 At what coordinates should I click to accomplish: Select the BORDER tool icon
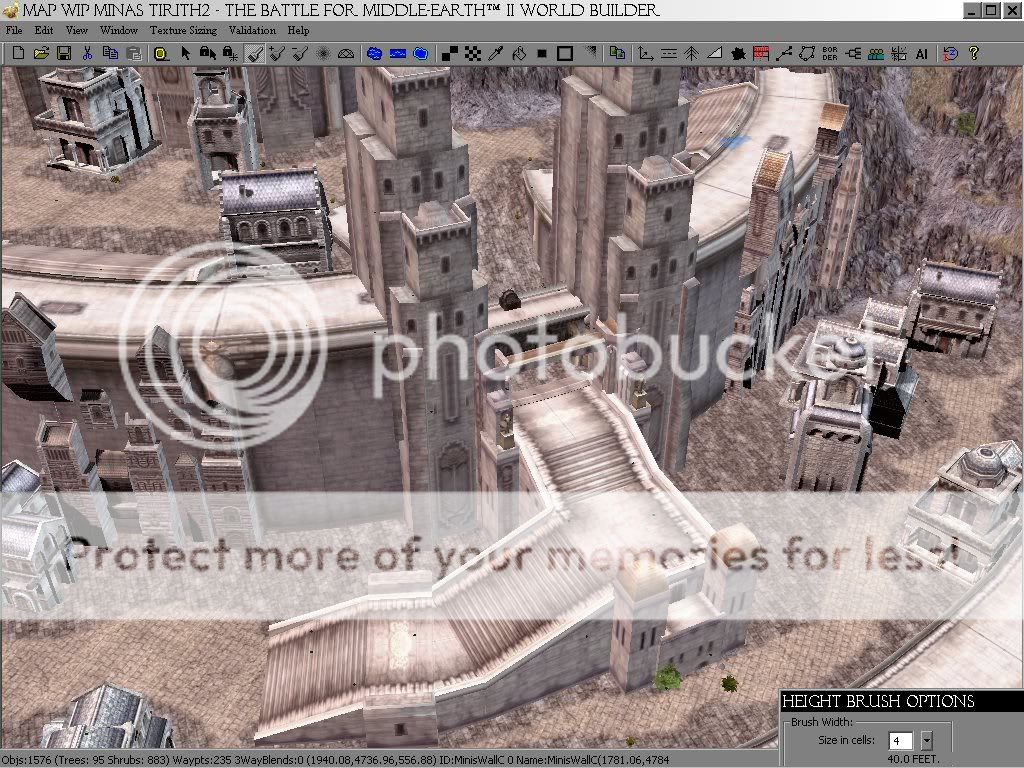click(830, 53)
